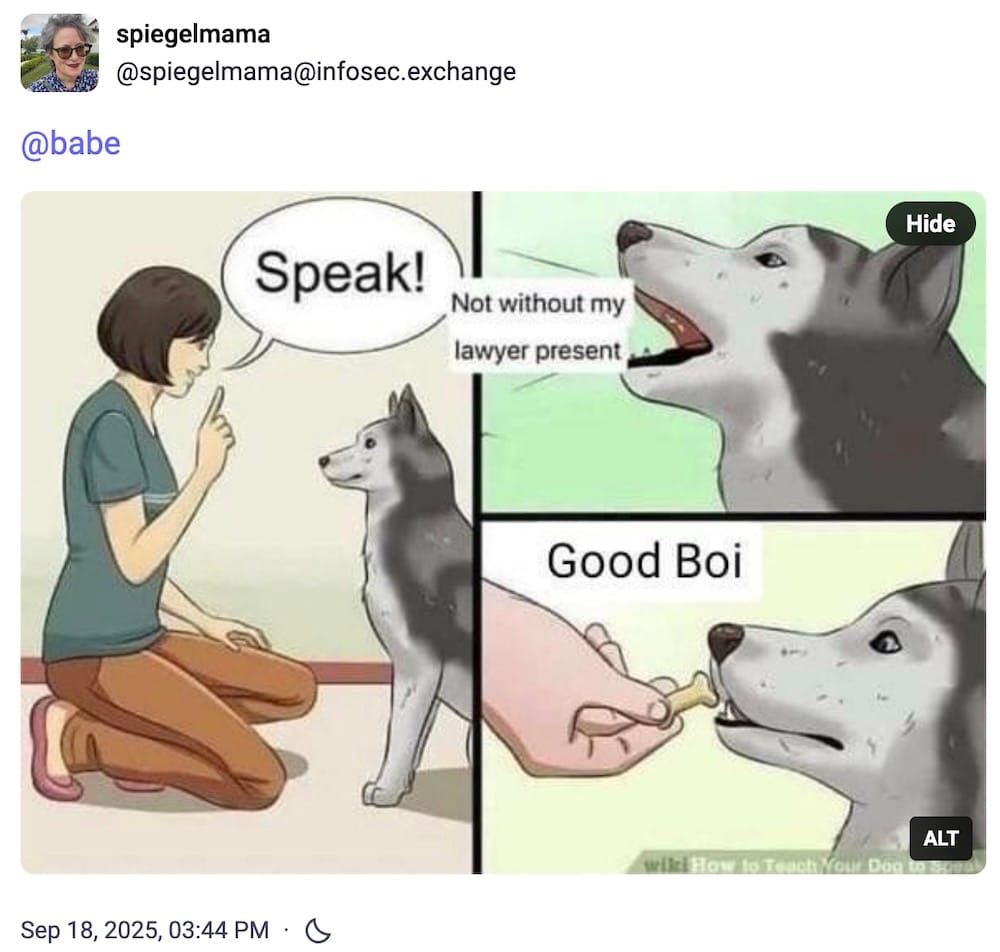This screenshot has height=952, width=1000.
Task: Click 'Not without my lawyer present' text
Action: [x=538, y=327]
